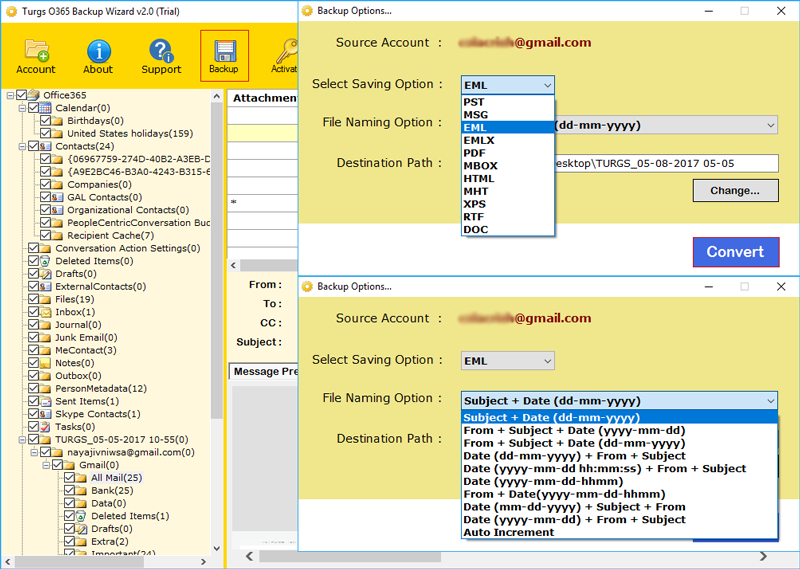Click the Convert button
Screen dimensions: 800x569
click(736, 252)
